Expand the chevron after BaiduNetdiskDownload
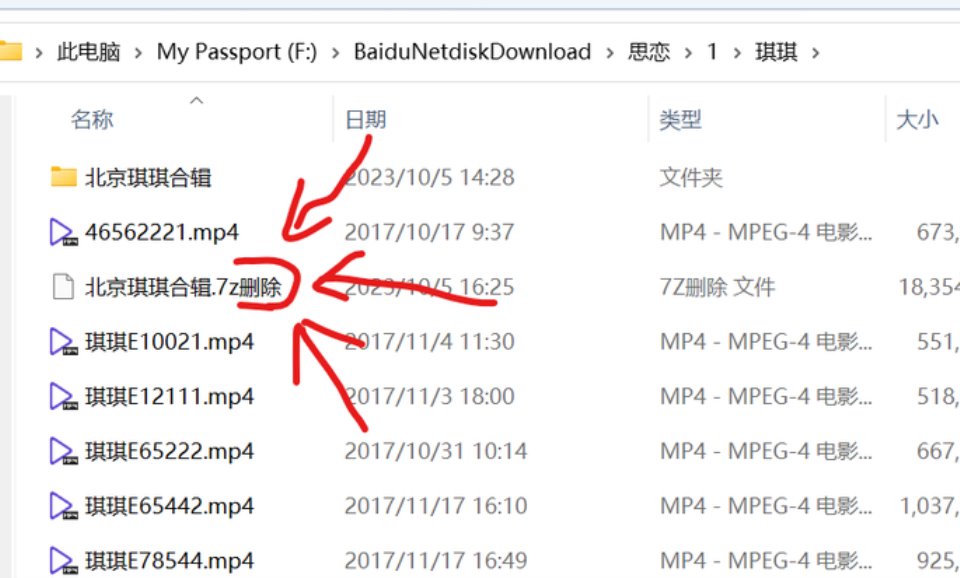The width and height of the screenshot is (960, 578). pos(610,53)
